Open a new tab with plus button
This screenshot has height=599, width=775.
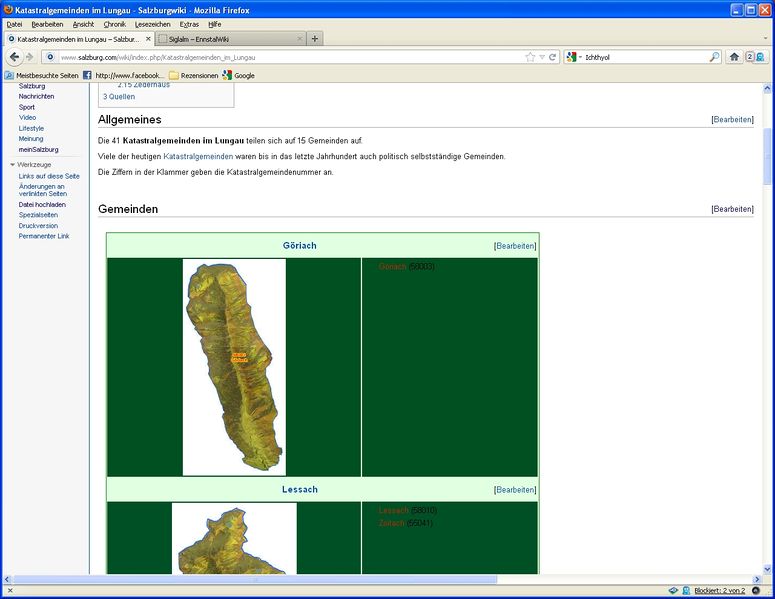(315, 39)
